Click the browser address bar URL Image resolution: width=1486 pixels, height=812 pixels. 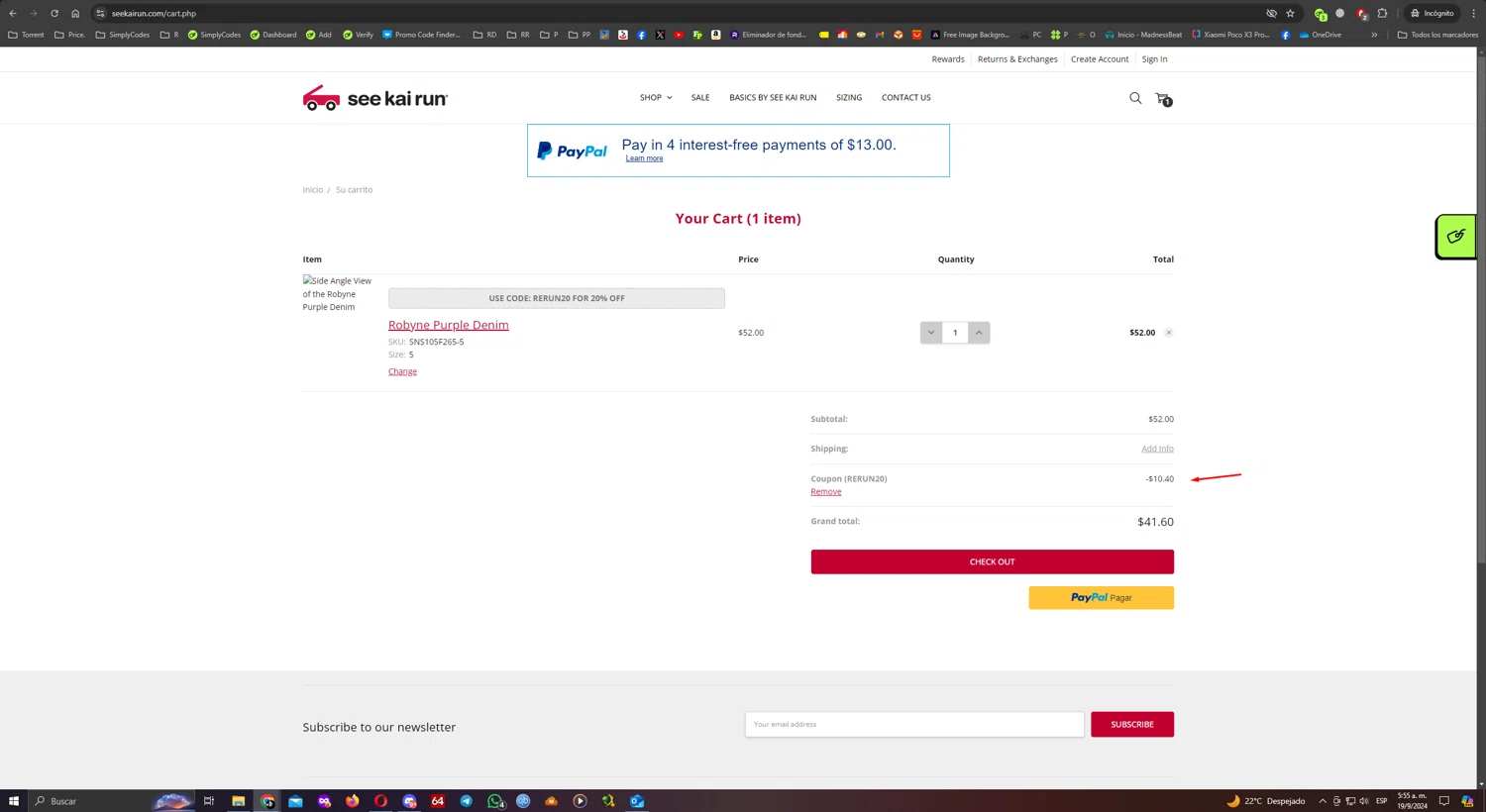click(154, 13)
